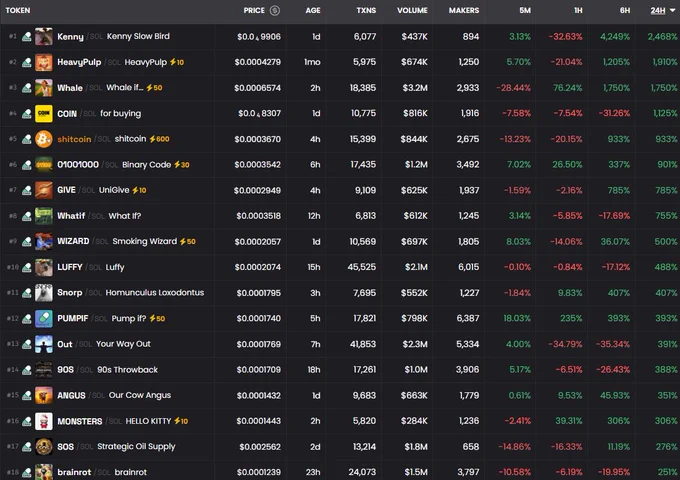This screenshot has width=680, height=480.
Task: Click the lightning boost 10 badge on HeavyPulp
Action: [x=177, y=62]
